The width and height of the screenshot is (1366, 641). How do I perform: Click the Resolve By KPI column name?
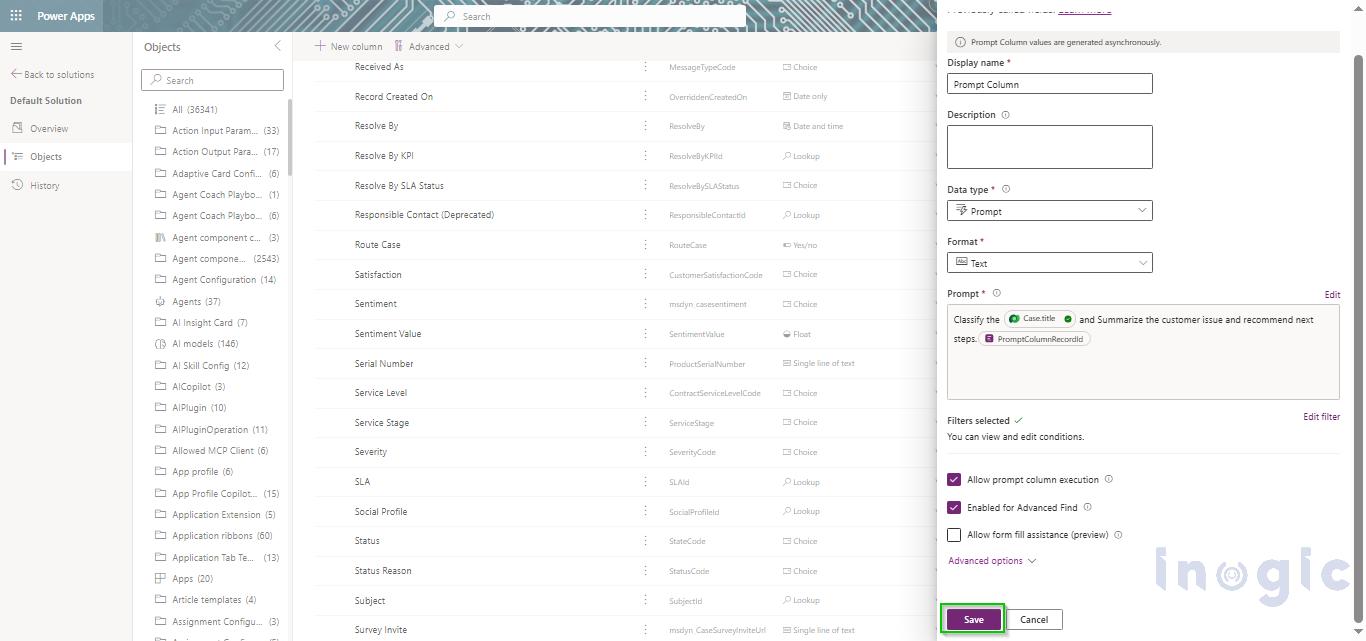384,156
